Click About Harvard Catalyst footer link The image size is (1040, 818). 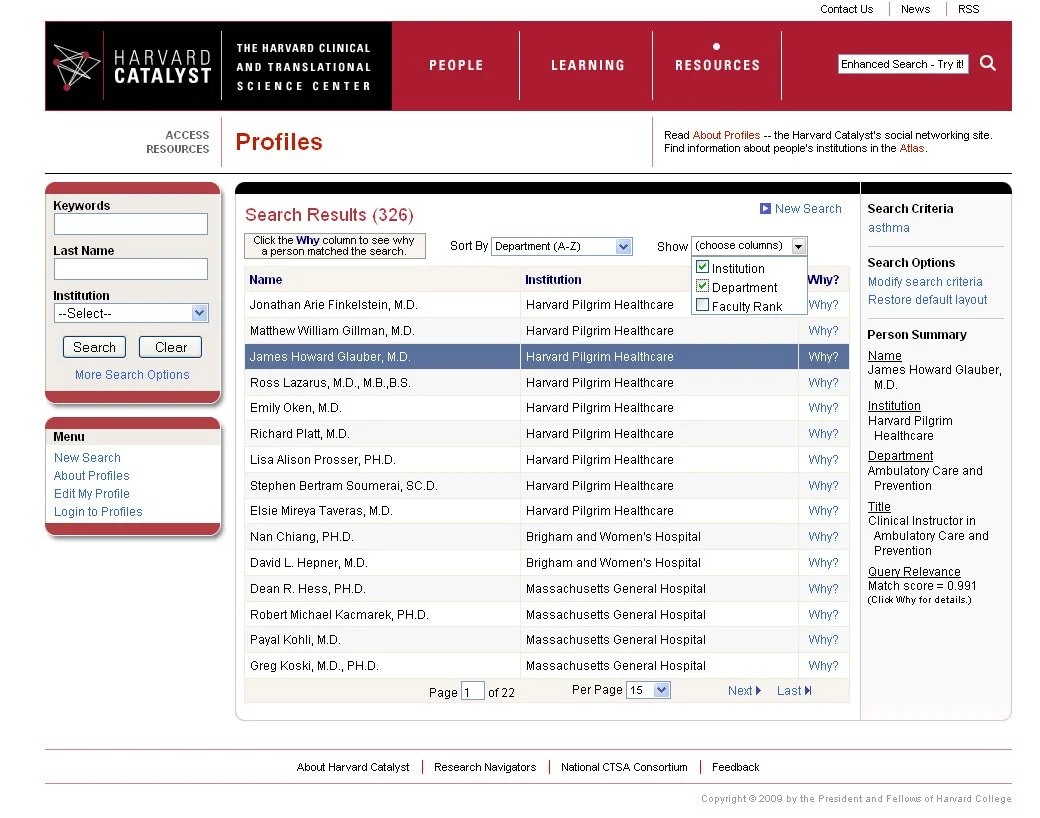pos(353,767)
